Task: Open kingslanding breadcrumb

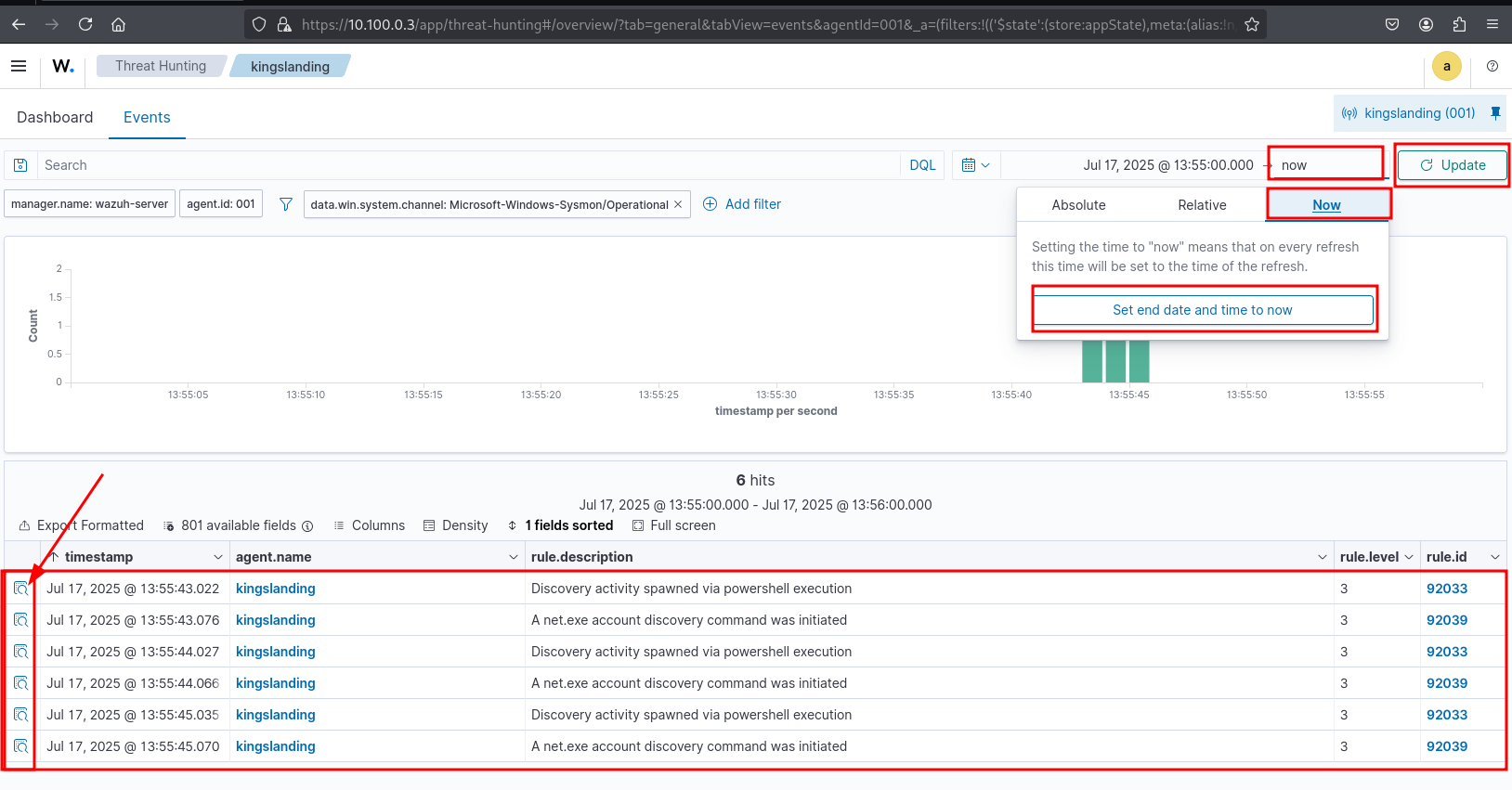Action: (x=290, y=66)
